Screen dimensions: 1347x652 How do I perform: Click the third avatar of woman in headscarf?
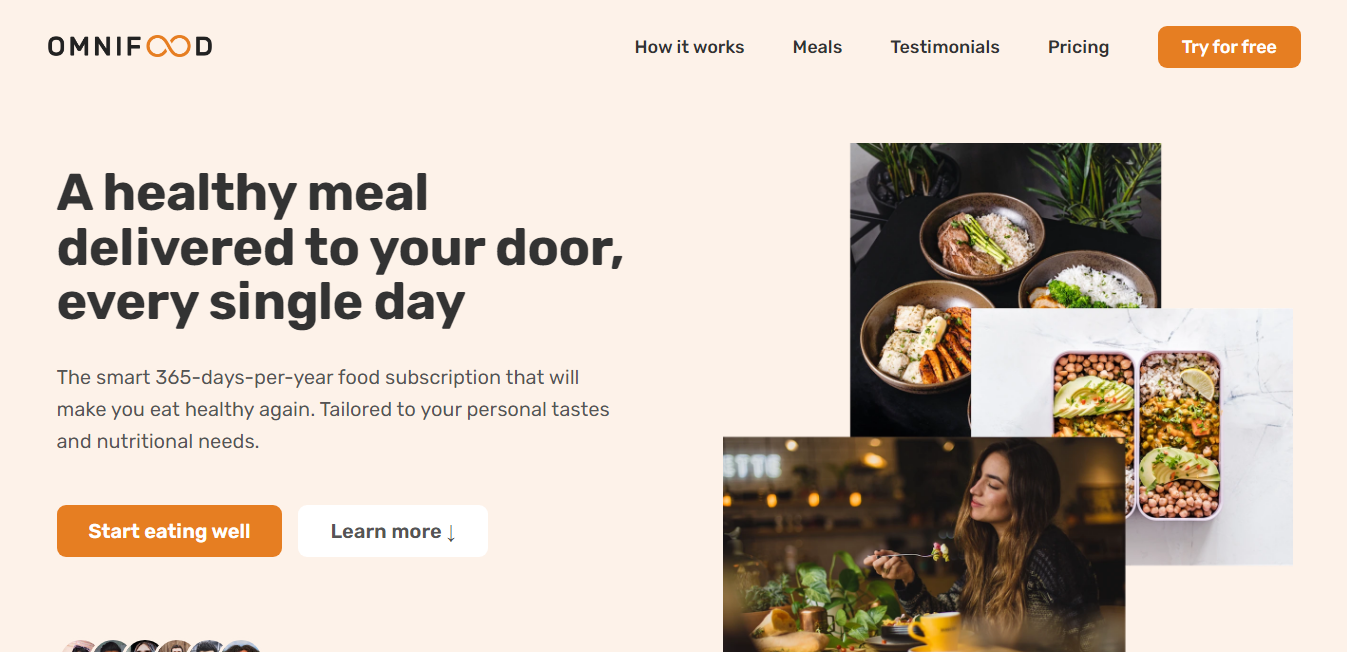click(x=144, y=647)
